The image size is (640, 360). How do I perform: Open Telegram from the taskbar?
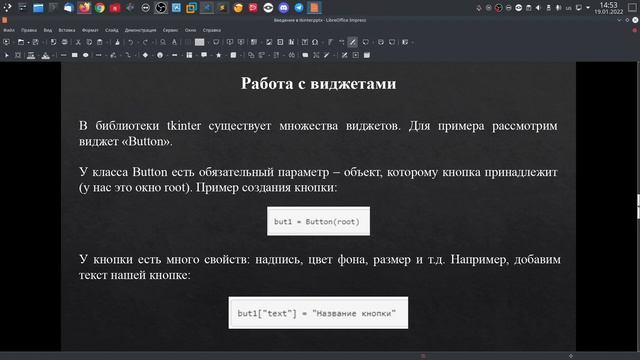[299, 8]
